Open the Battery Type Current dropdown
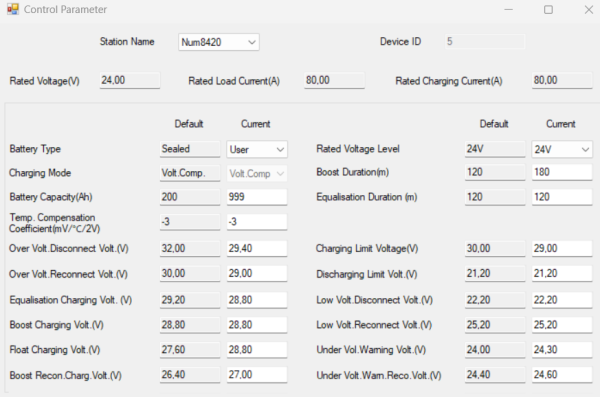Viewport: 600px width, 397px height. click(257, 149)
